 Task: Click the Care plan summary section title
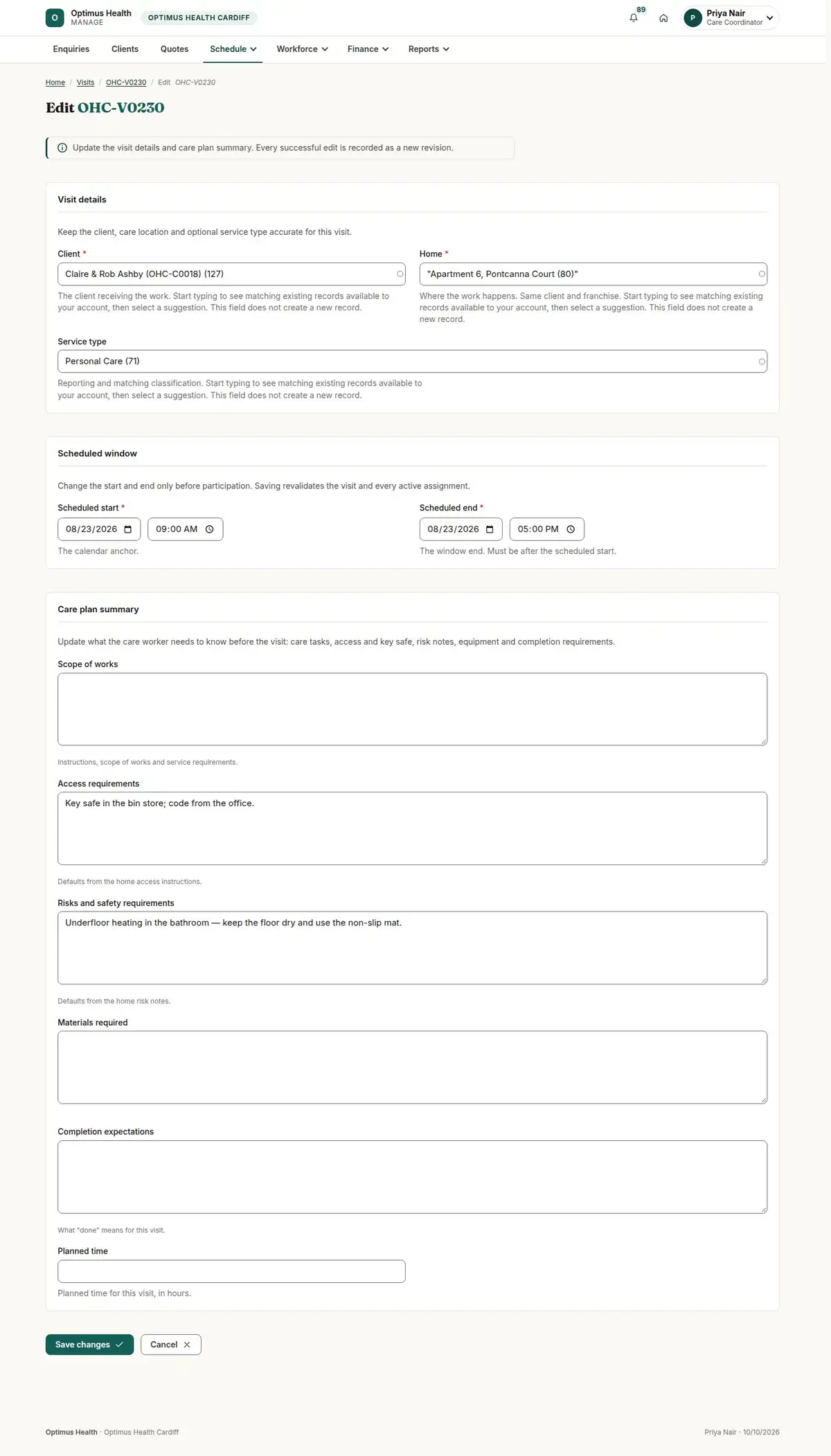(98, 610)
